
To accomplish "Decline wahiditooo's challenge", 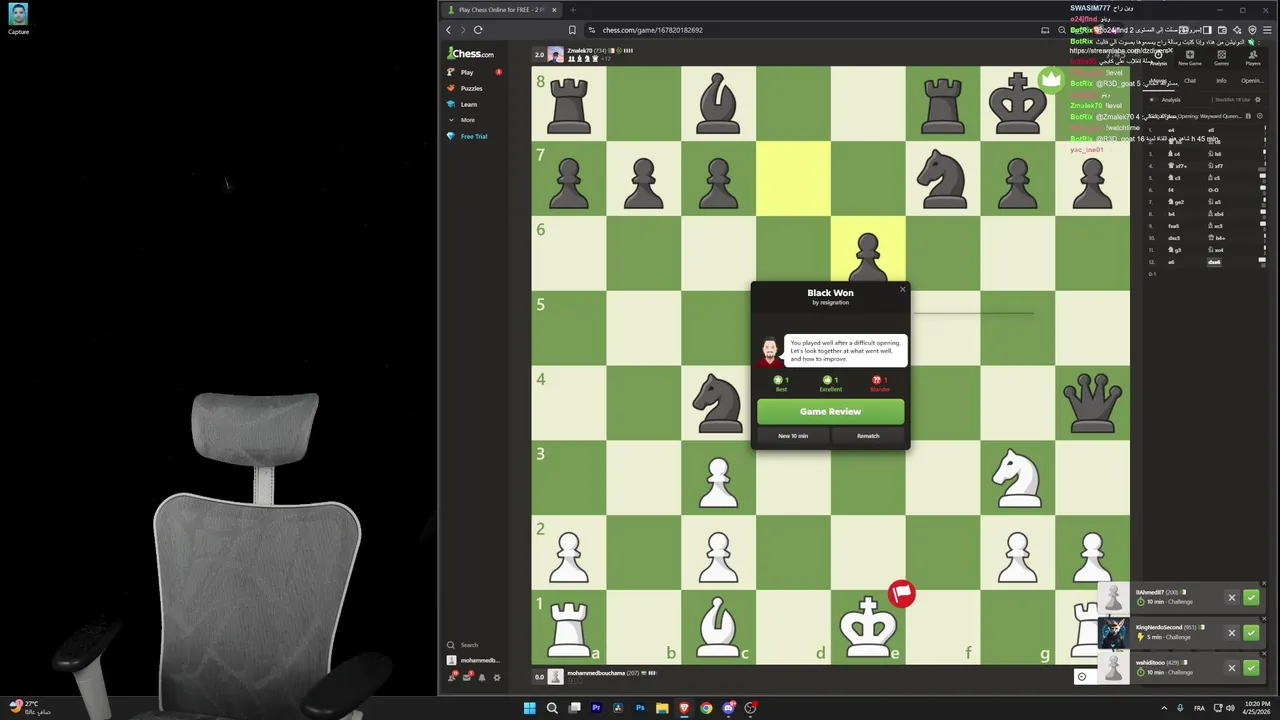I will (1232, 668).
